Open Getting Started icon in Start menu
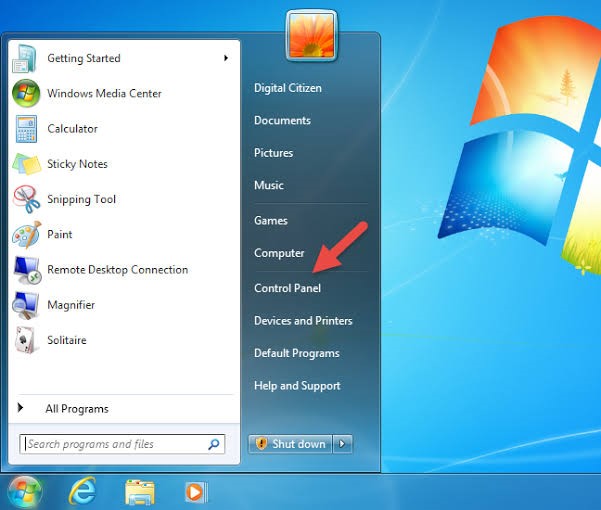This screenshot has height=510, width=601. [25, 58]
